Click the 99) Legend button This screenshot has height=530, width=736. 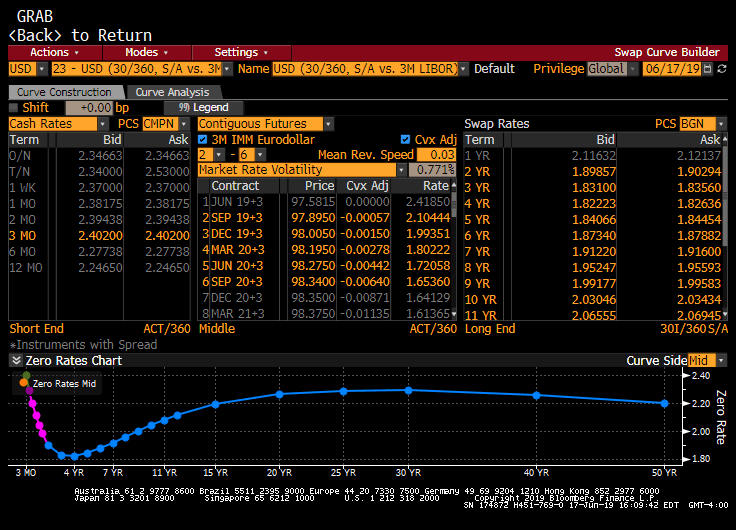pos(204,108)
